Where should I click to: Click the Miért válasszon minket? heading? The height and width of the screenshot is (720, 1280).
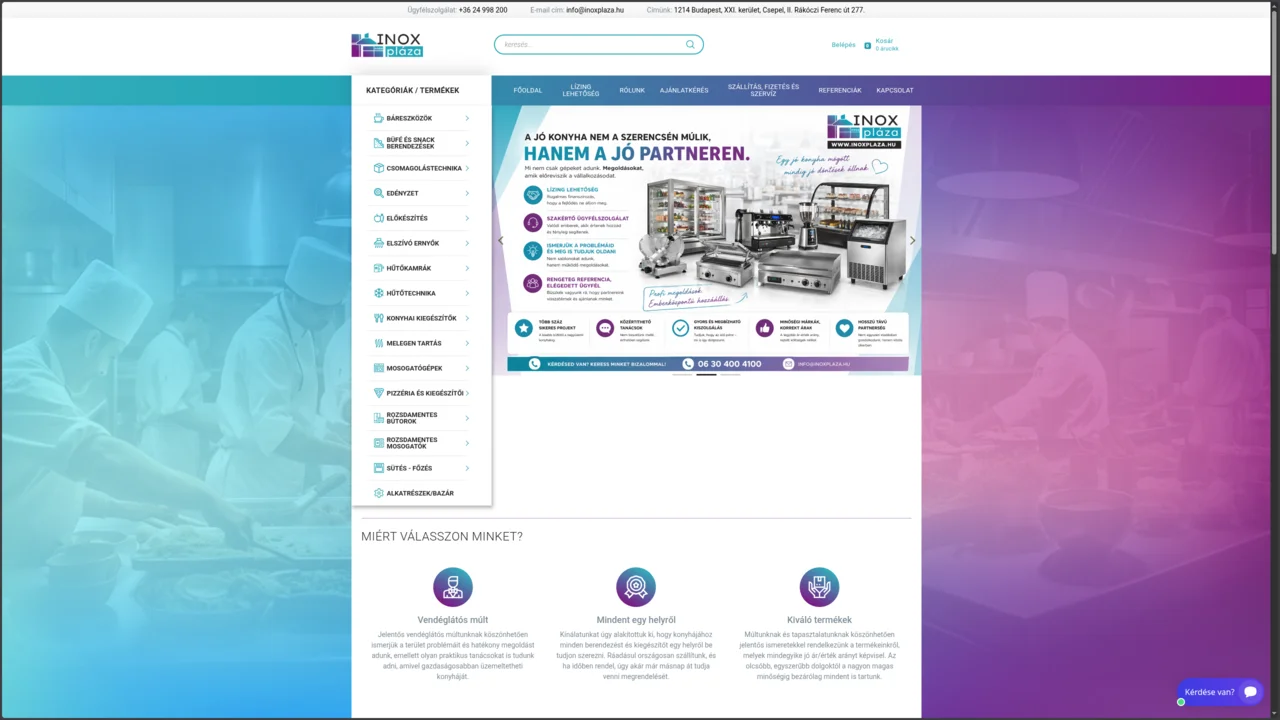[x=442, y=537]
